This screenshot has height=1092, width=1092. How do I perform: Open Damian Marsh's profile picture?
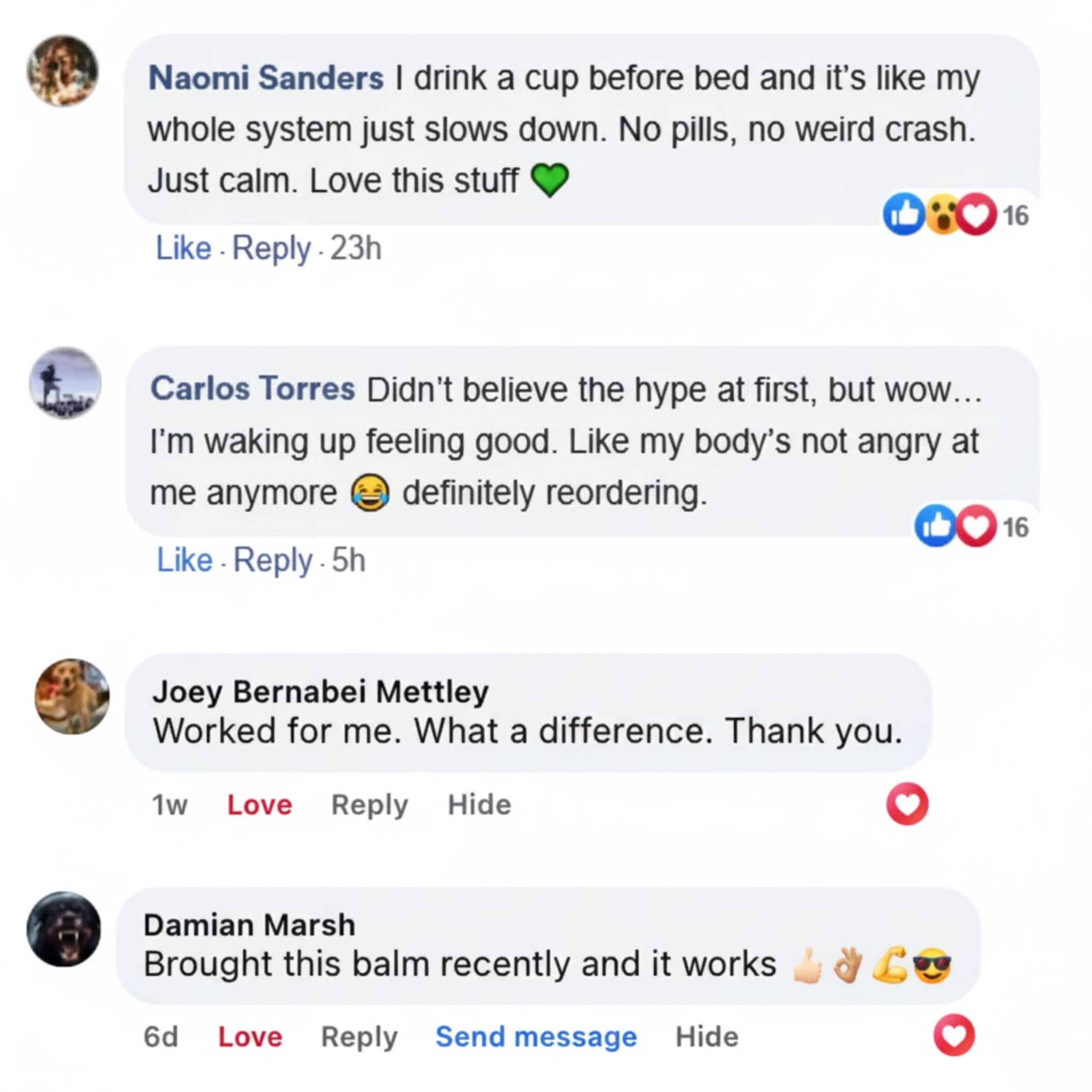[x=64, y=929]
